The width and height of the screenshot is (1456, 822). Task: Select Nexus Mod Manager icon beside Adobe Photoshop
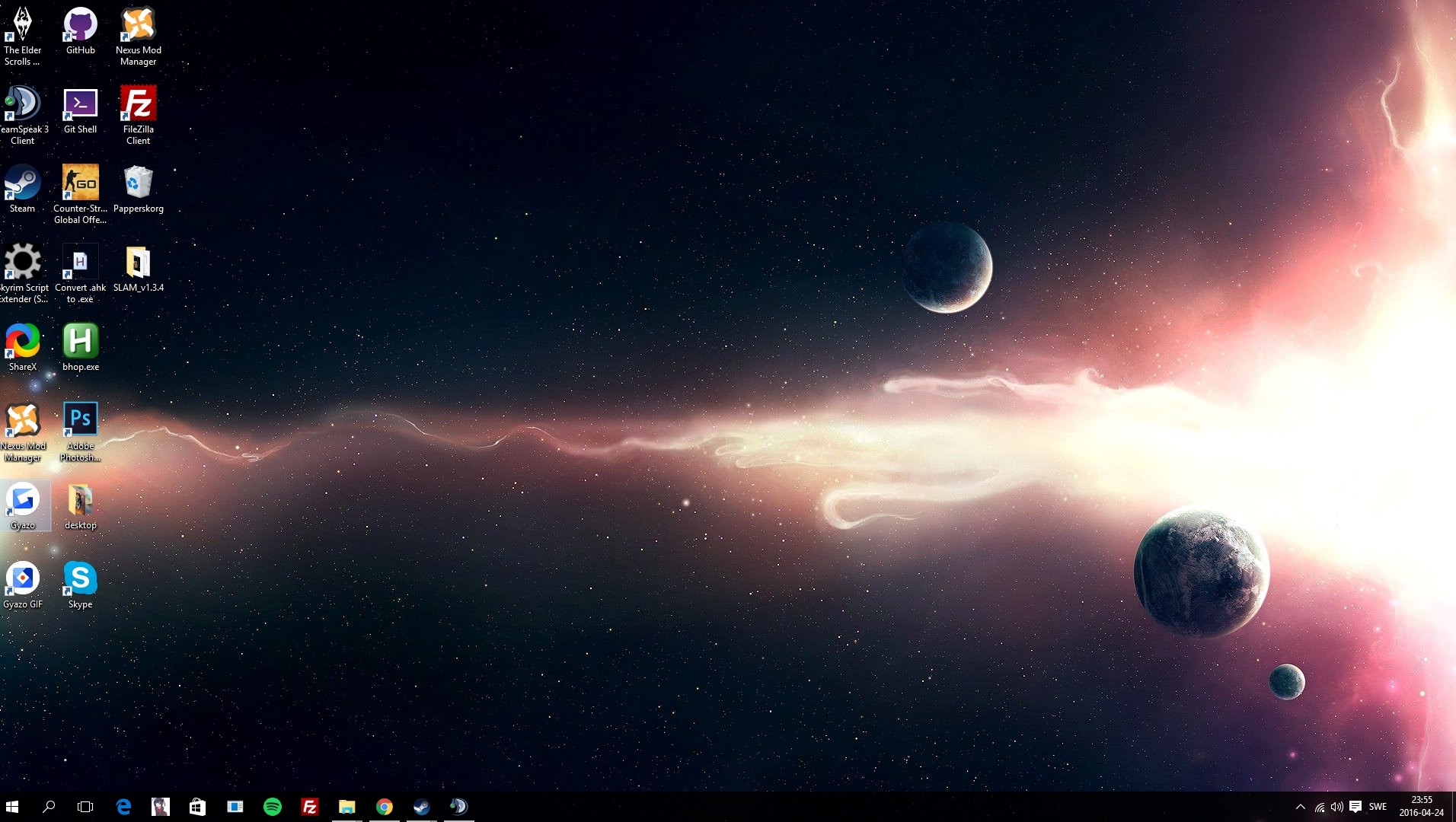coord(23,432)
